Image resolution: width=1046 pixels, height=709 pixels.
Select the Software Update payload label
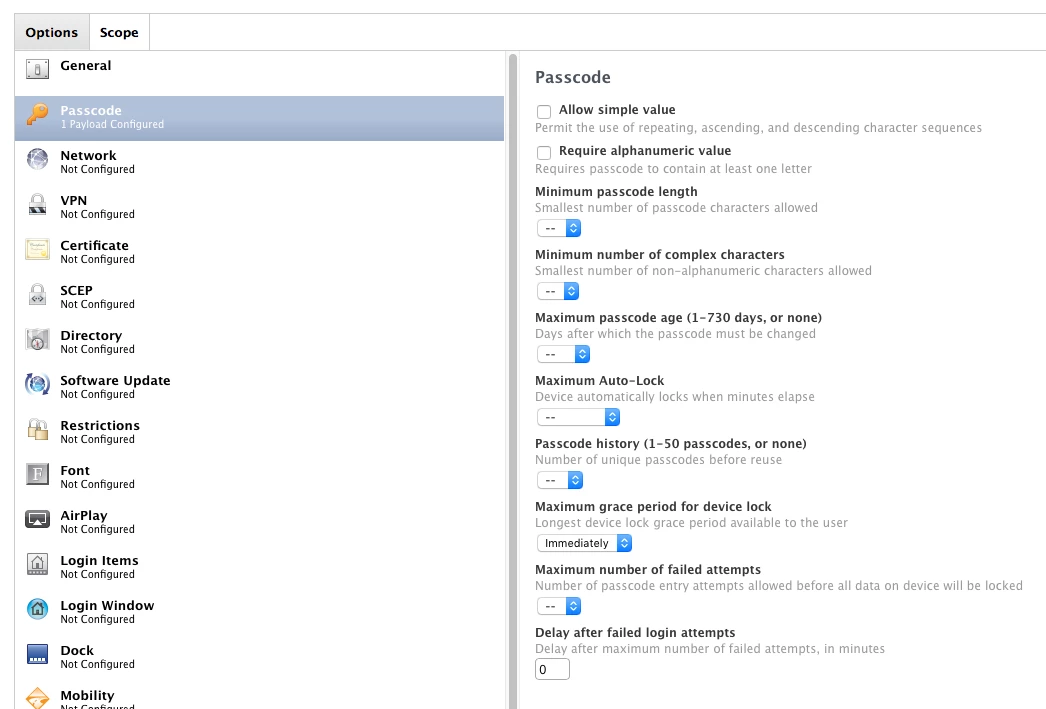coord(115,380)
